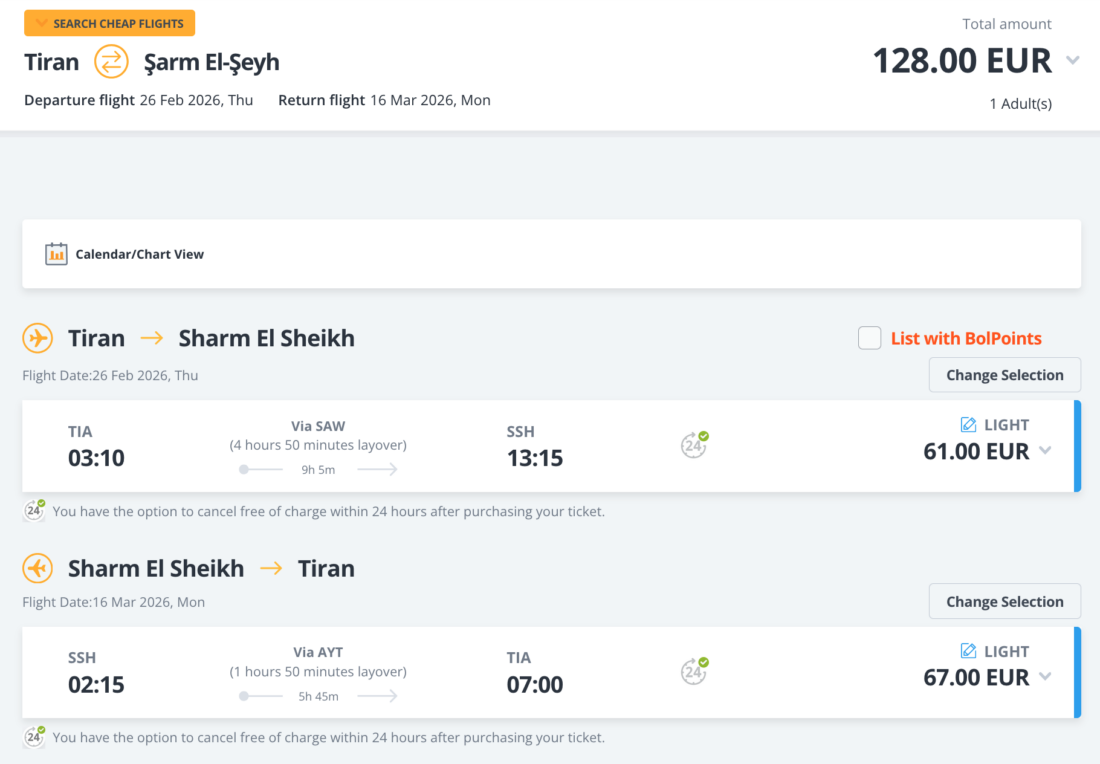The image size is (1100, 764).
Task: Click the edit icon next to 61.00 EUR LIGHT
Action: click(x=968, y=425)
